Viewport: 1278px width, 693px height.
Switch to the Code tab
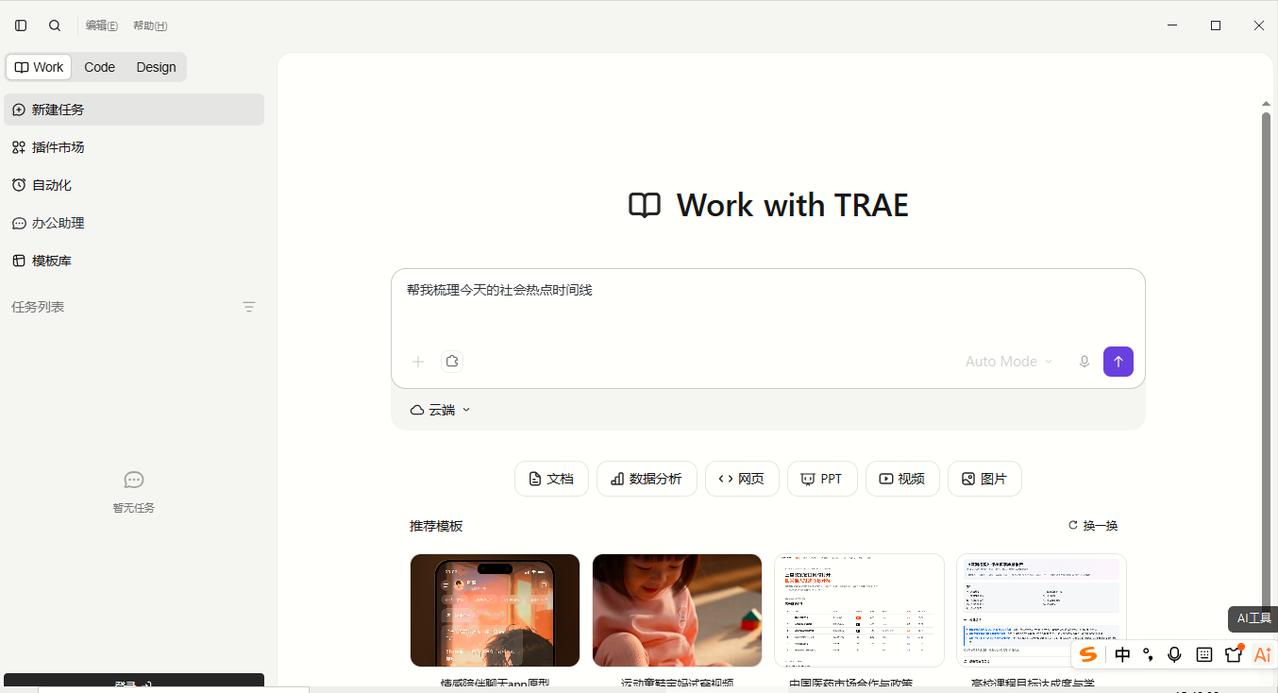(x=99, y=67)
